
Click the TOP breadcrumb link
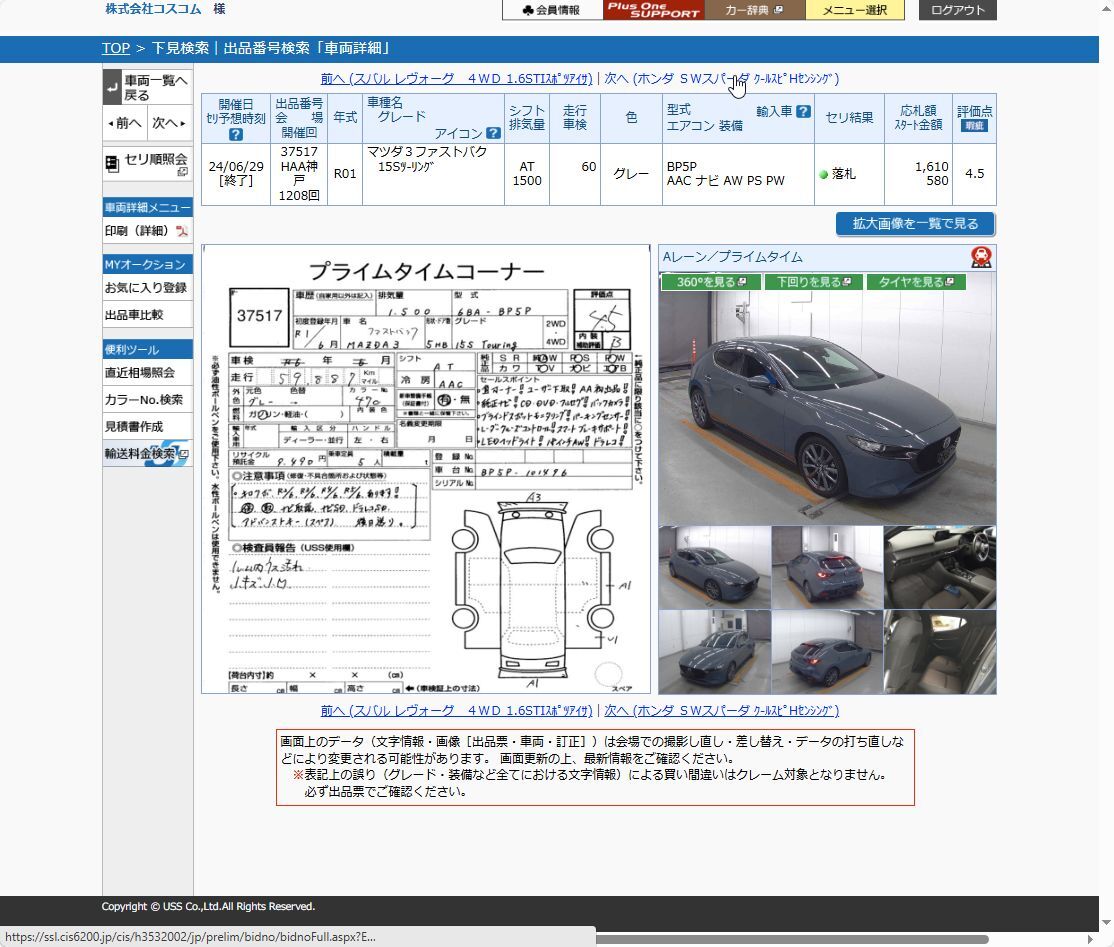116,48
